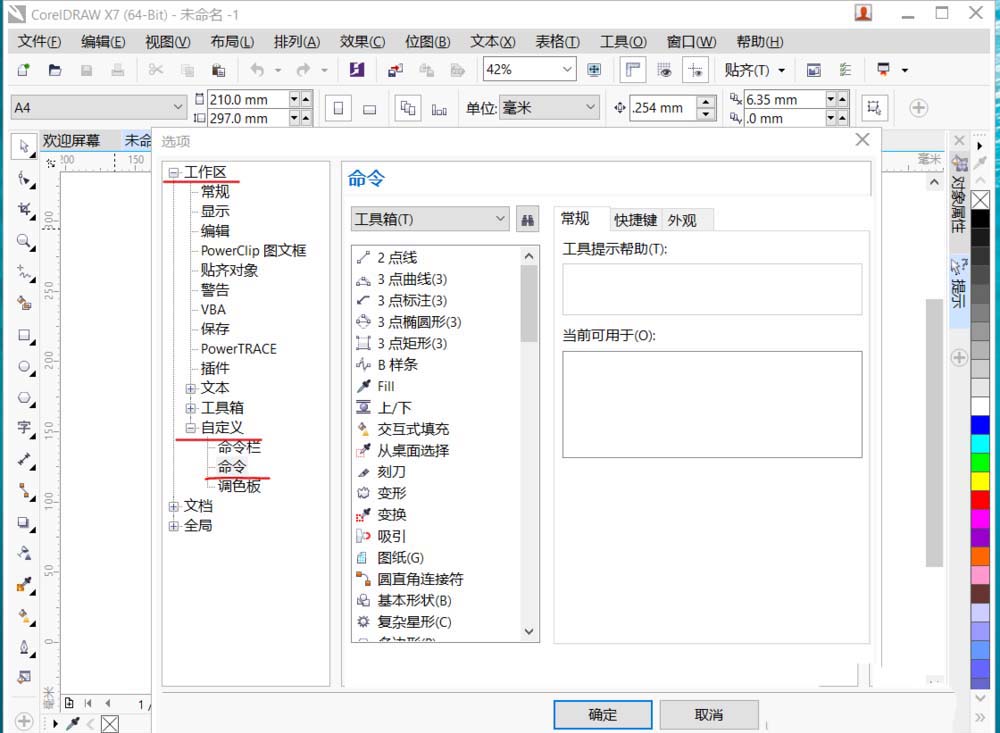Screen dimensions: 1000x733
Task: Select 命令栏 in options tree
Action: pyautogui.click(x=239, y=447)
